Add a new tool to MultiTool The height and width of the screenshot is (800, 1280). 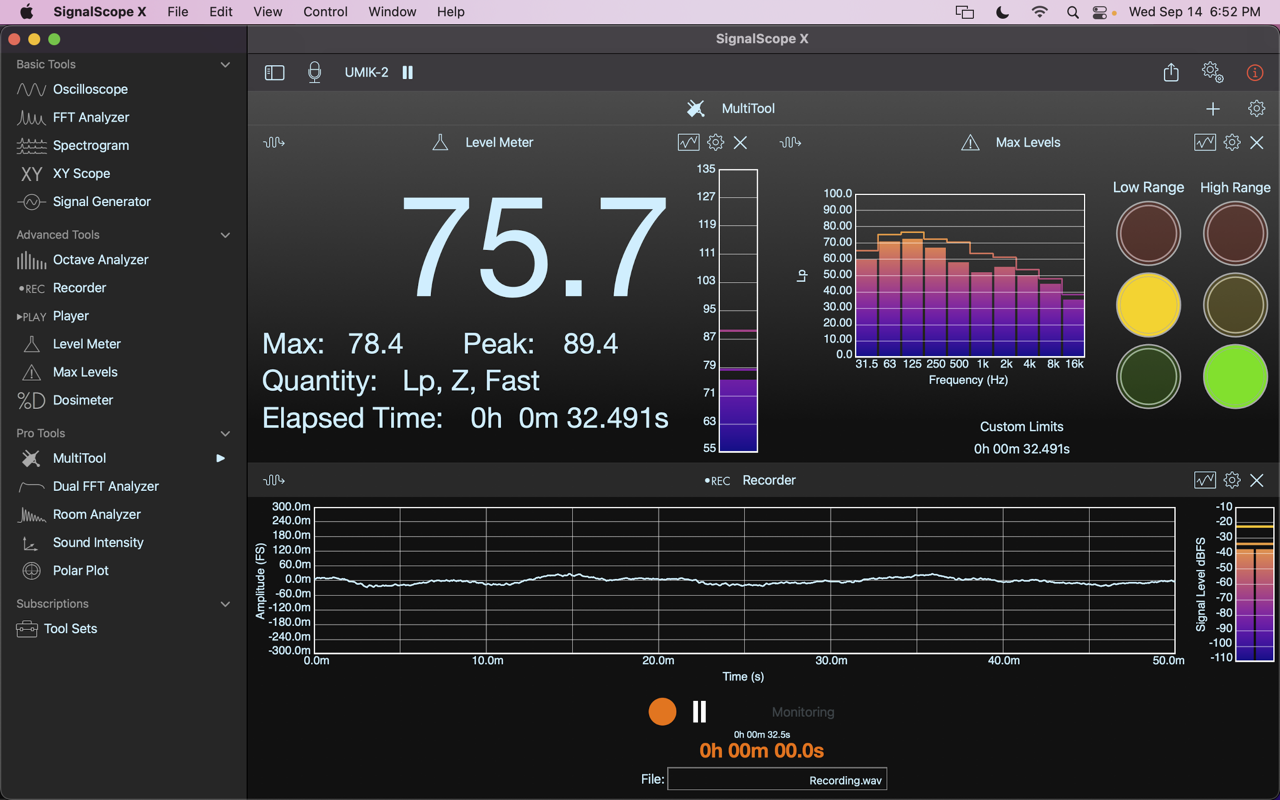click(x=1213, y=108)
